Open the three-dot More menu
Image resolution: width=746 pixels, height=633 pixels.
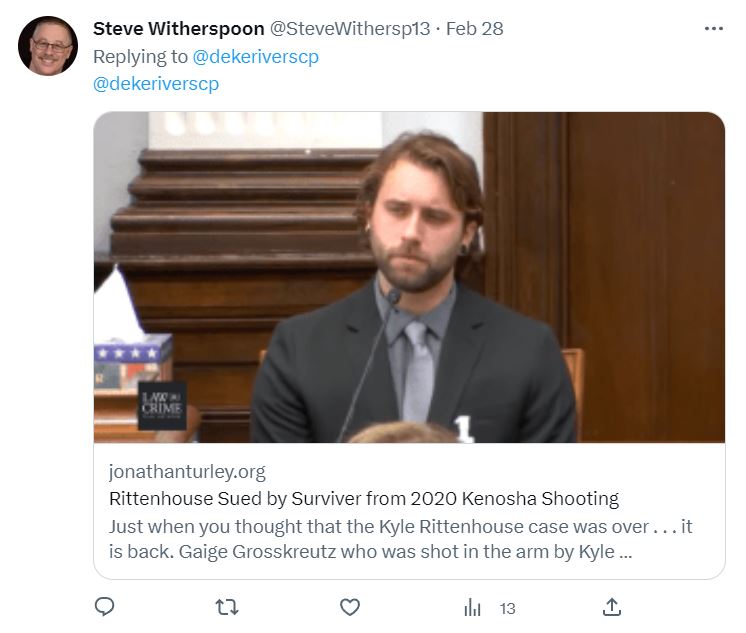(713, 28)
